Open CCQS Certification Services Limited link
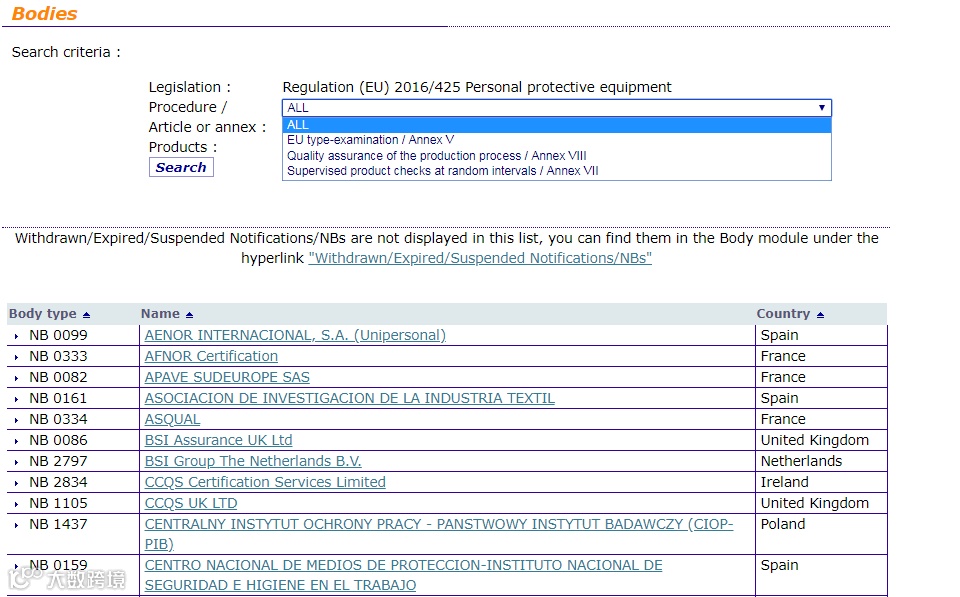Viewport: 960px width, 597px height. (x=265, y=482)
